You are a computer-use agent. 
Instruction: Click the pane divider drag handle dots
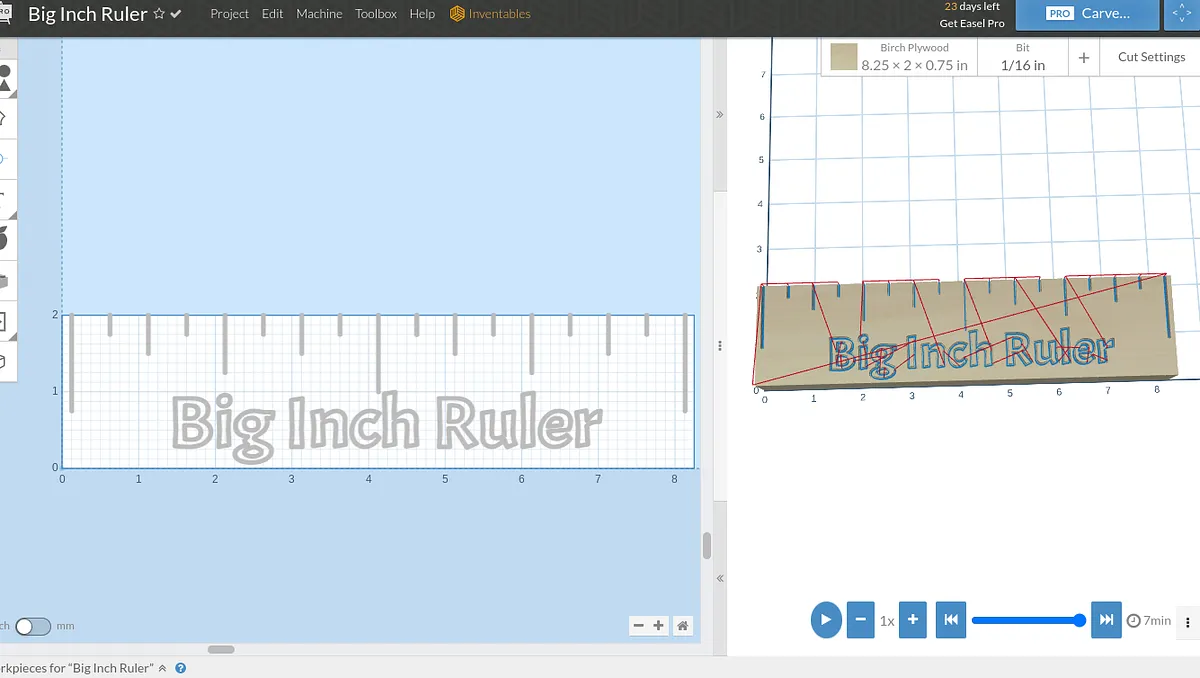pos(720,346)
